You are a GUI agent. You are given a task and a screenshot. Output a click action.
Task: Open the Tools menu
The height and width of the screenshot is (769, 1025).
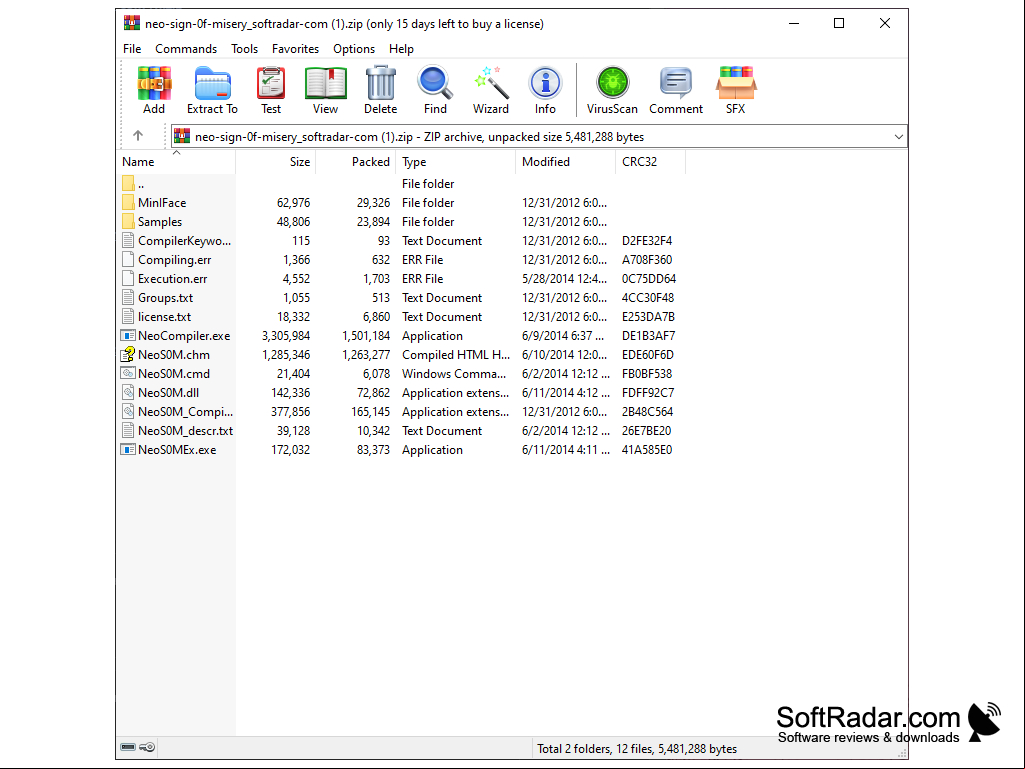[x=244, y=49]
